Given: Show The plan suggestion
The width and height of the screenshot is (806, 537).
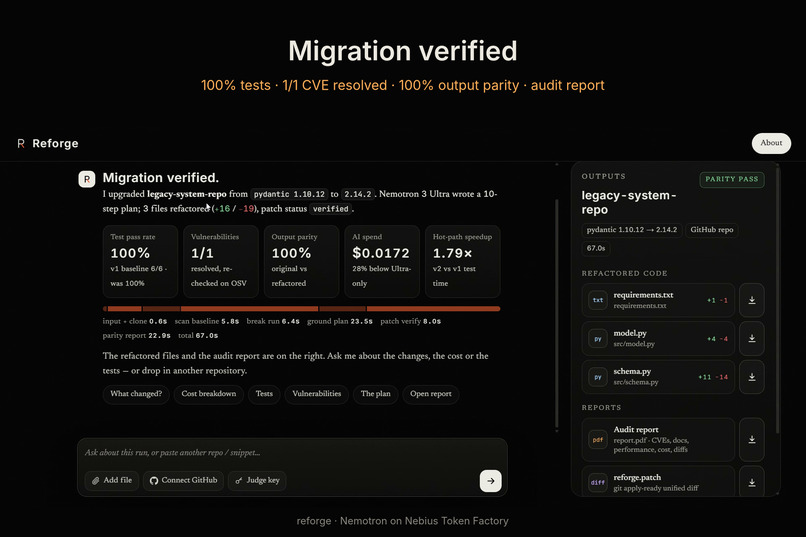Looking at the screenshot, I should coord(375,394).
